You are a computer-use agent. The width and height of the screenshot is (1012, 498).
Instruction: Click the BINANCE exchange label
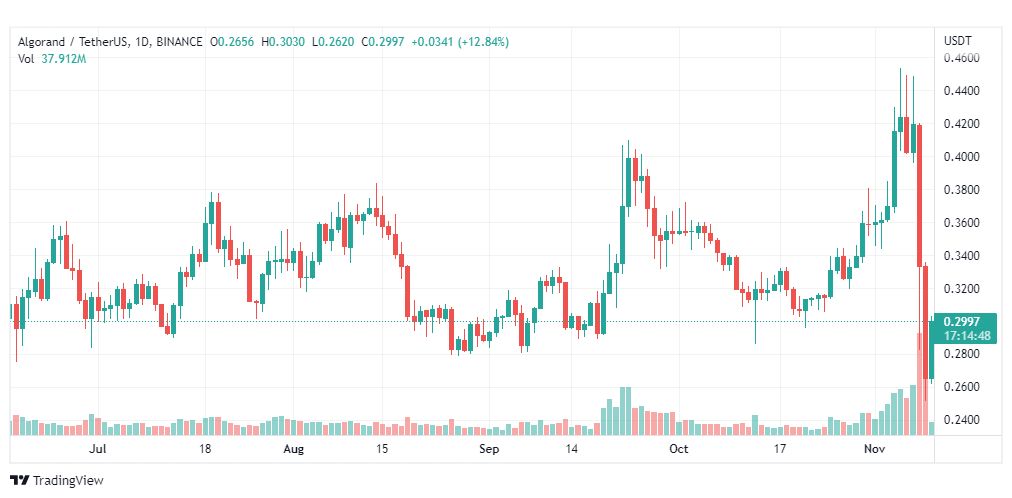179,42
